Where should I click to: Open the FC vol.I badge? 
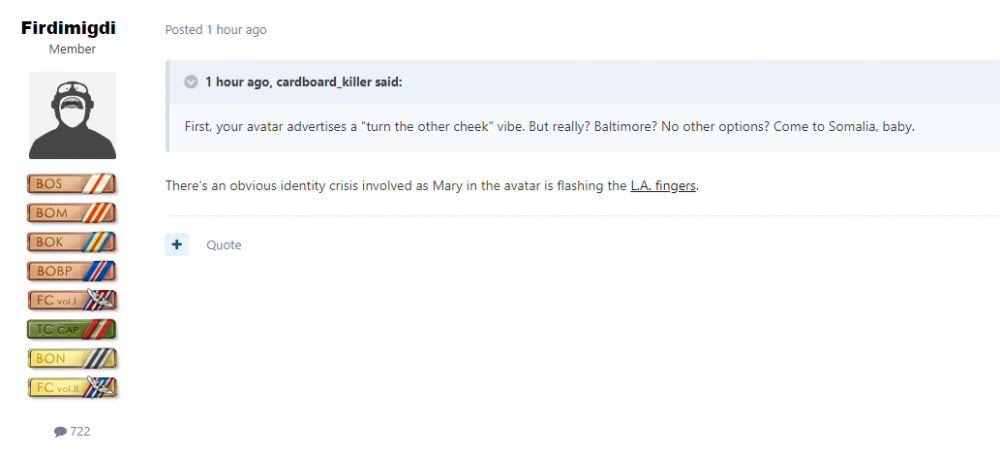click(72, 300)
